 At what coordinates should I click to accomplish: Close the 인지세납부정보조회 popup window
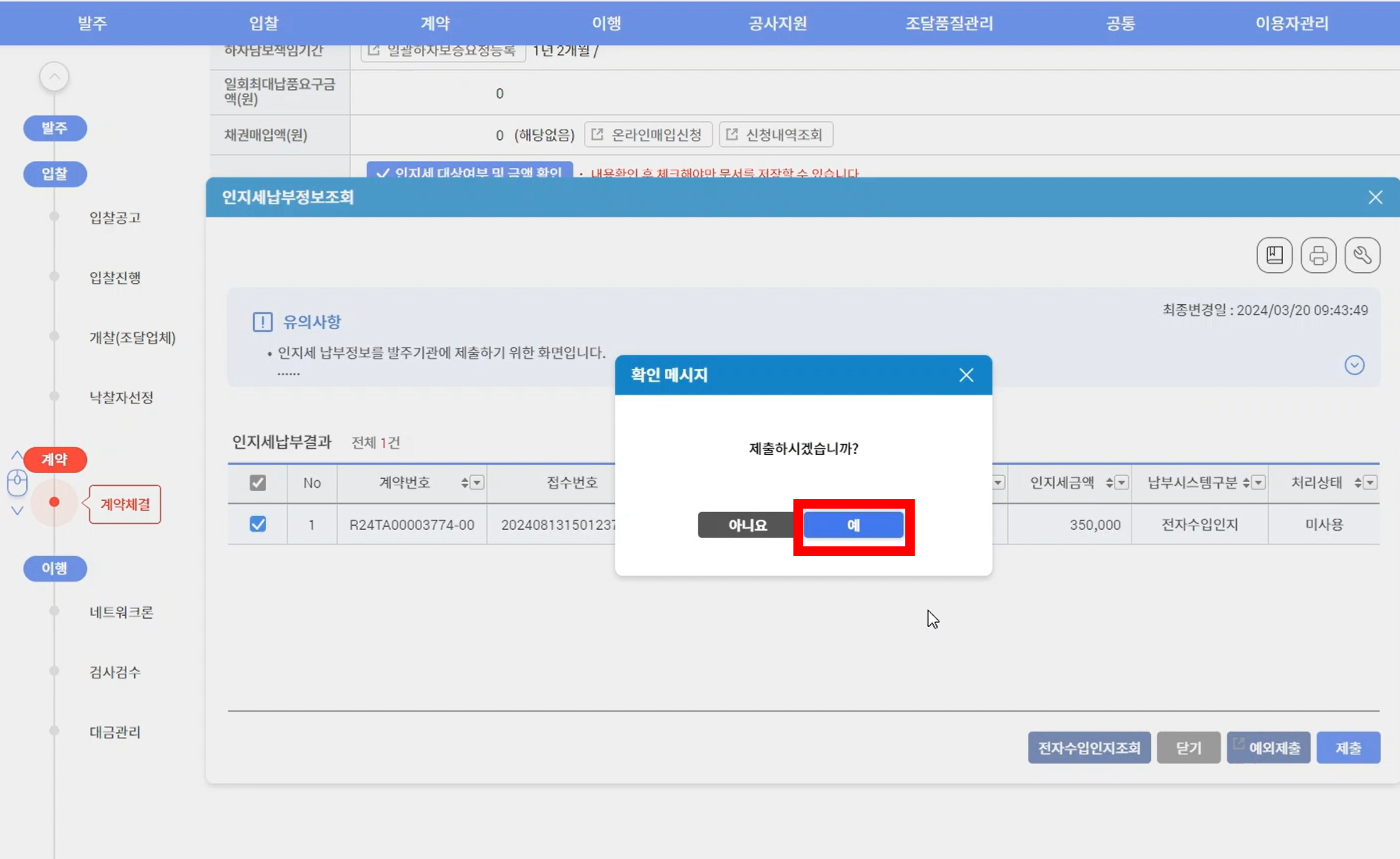click(x=1375, y=197)
